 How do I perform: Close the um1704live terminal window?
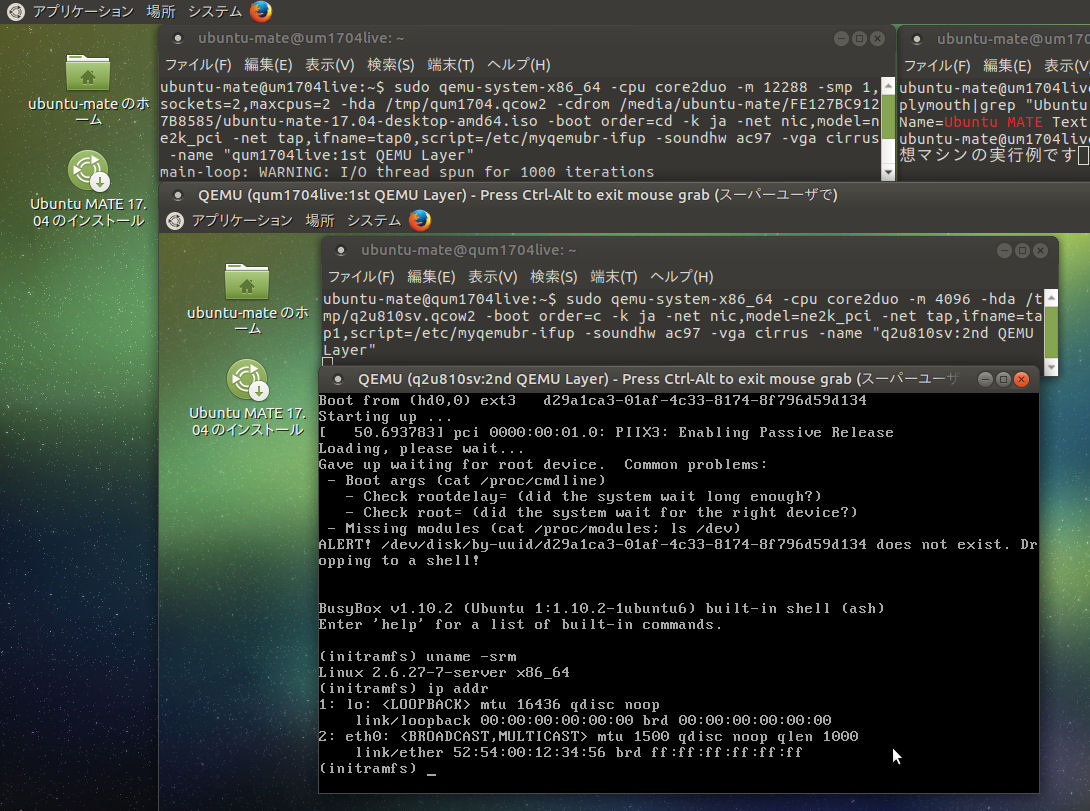point(877,38)
